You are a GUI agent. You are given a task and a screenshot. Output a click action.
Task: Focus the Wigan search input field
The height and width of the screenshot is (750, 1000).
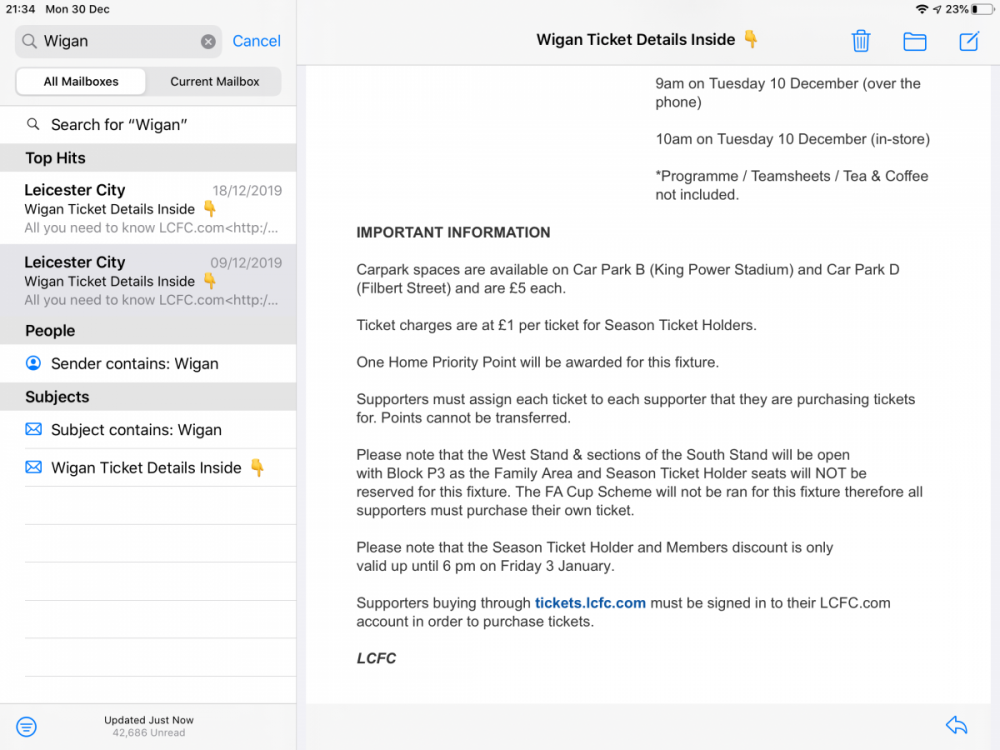tap(119, 41)
